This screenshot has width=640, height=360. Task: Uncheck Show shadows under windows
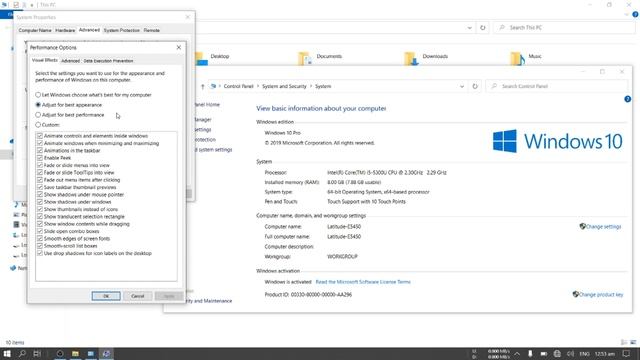pos(40,202)
